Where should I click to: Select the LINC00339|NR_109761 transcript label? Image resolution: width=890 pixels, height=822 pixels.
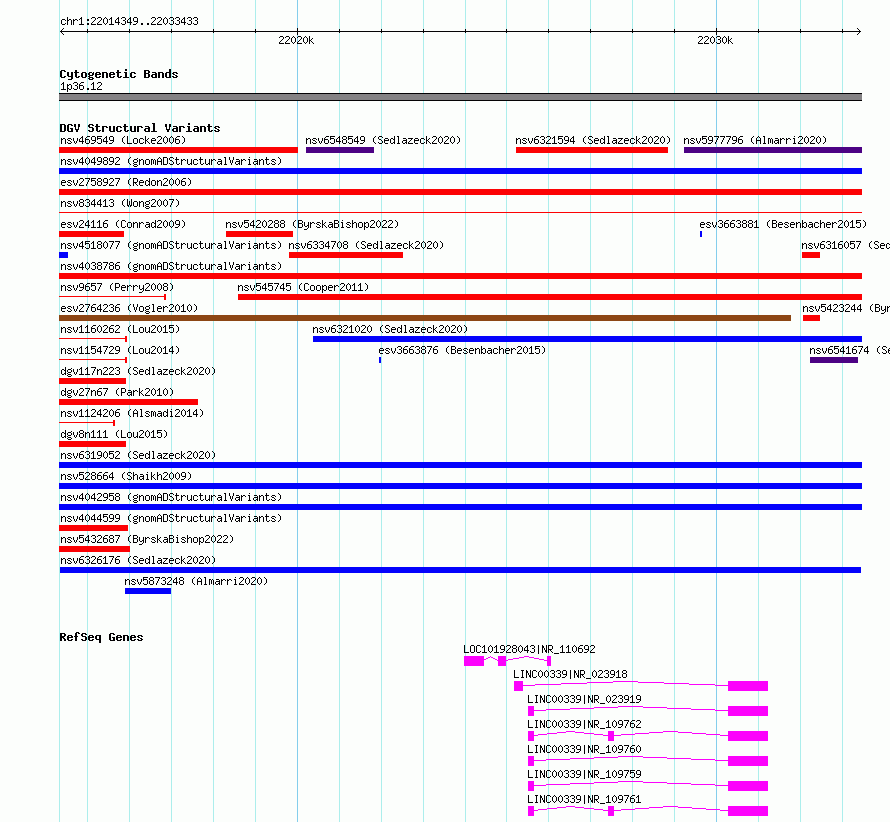(585, 799)
